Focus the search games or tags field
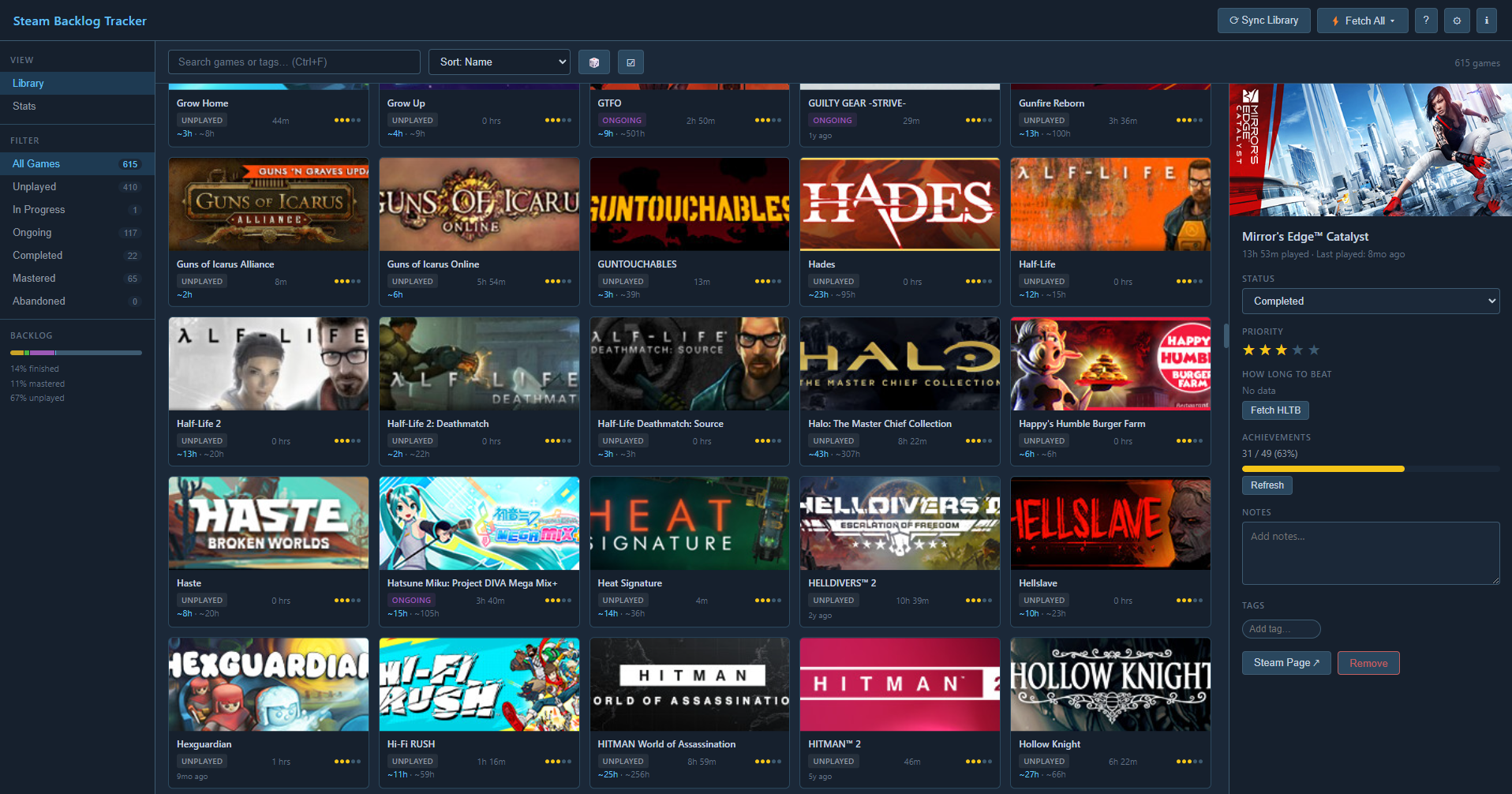 (x=294, y=62)
